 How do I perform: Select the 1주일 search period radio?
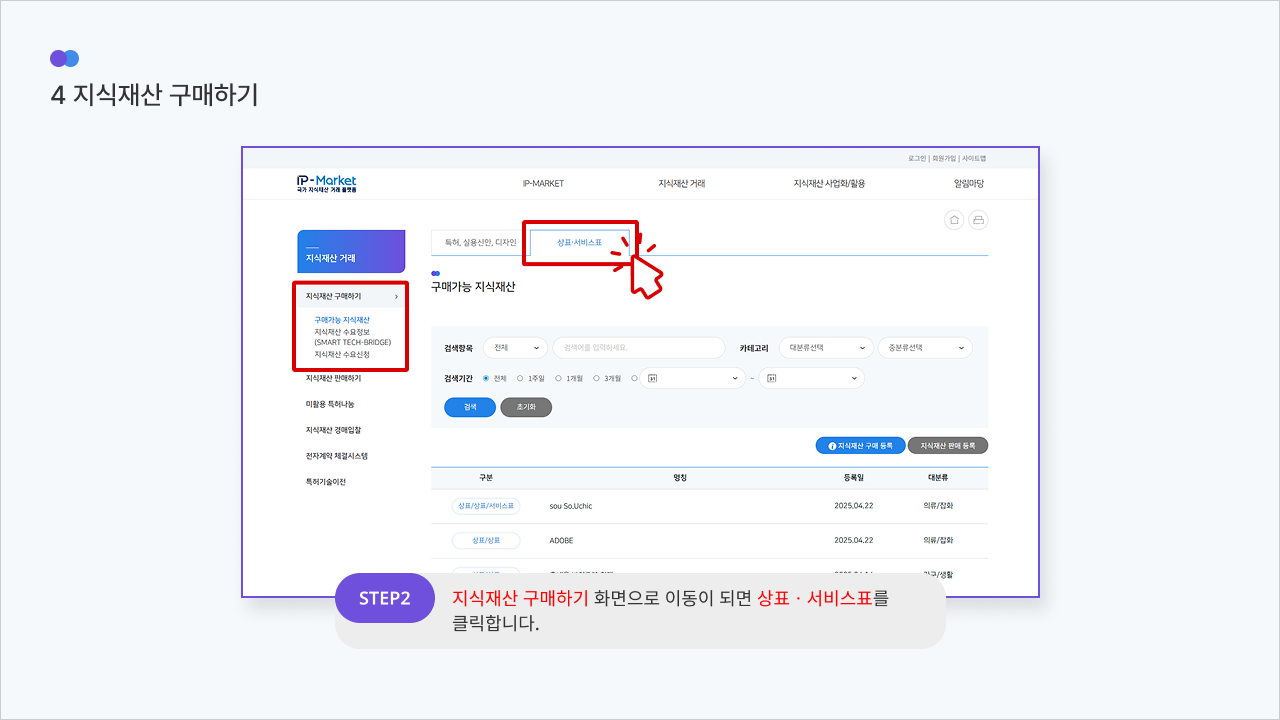(520, 378)
